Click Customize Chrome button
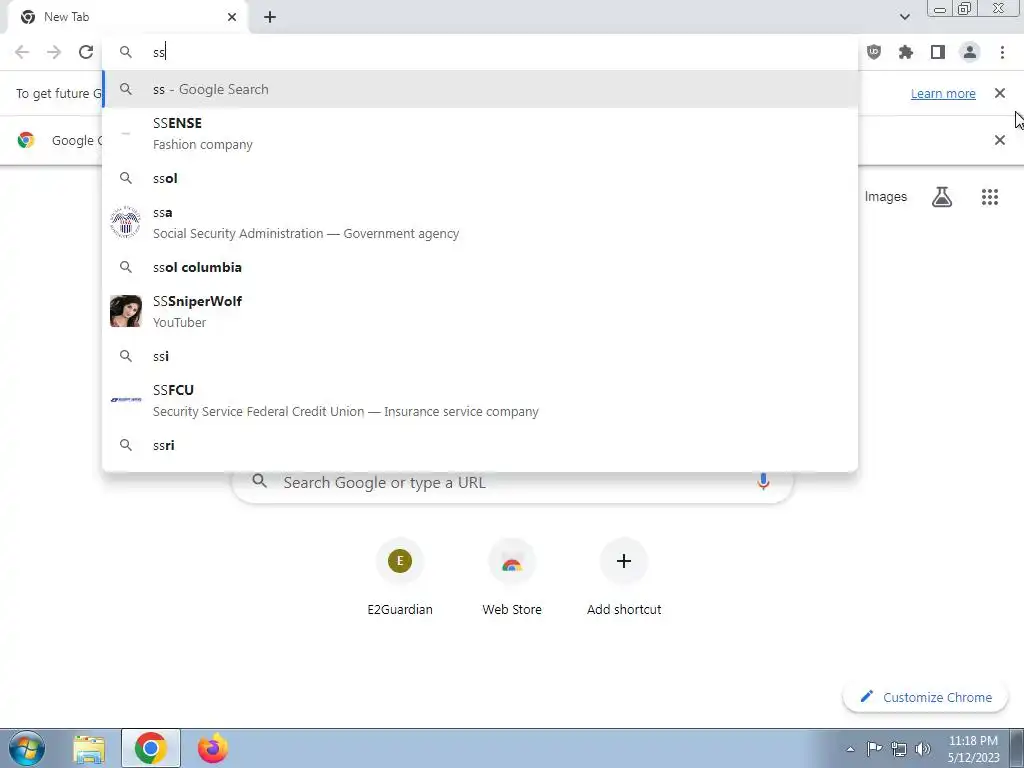Viewport: 1024px width, 768px height. point(925,697)
